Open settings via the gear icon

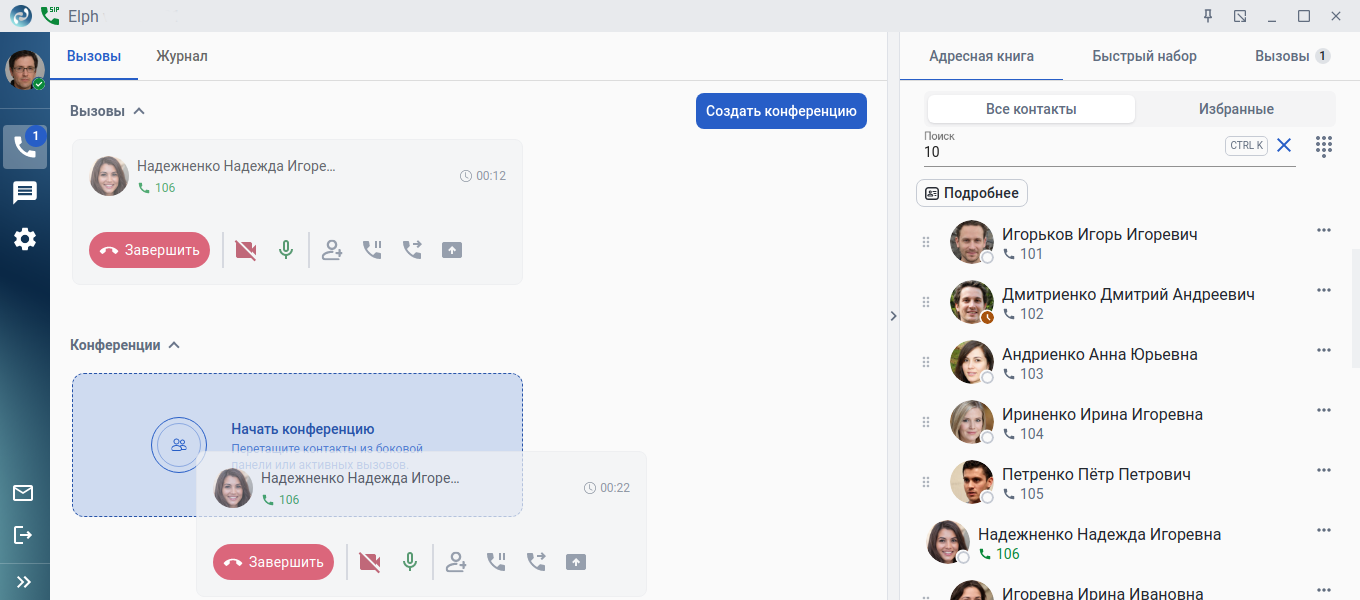pos(24,239)
